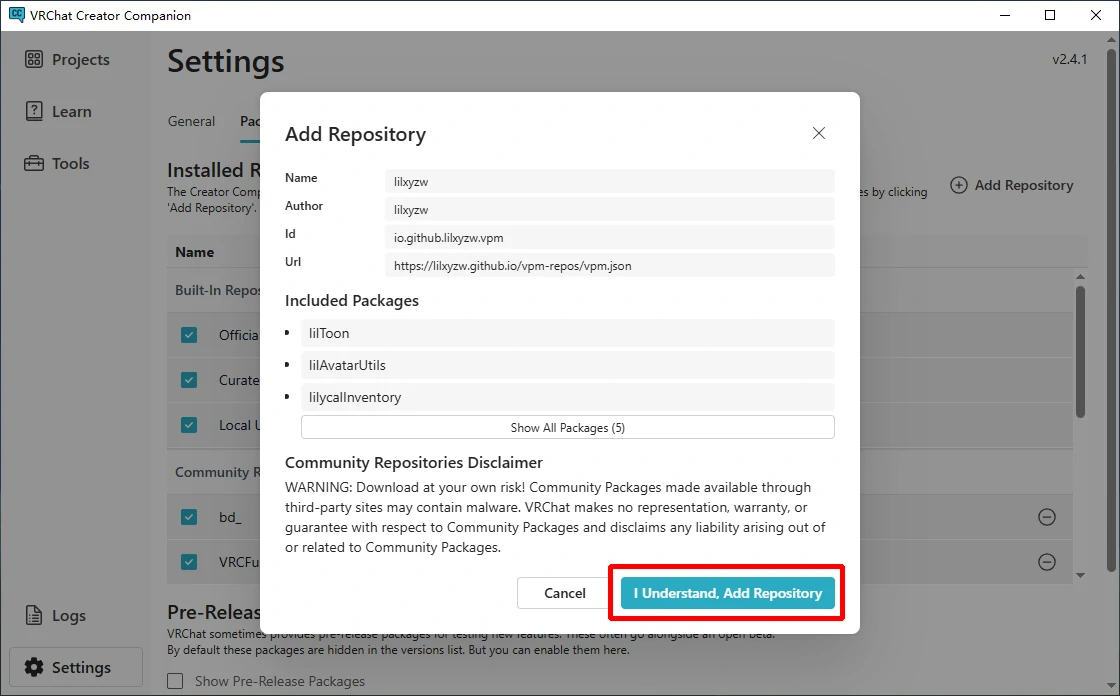Open the Logs document icon
The image size is (1120, 696).
click(x=35, y=616)
